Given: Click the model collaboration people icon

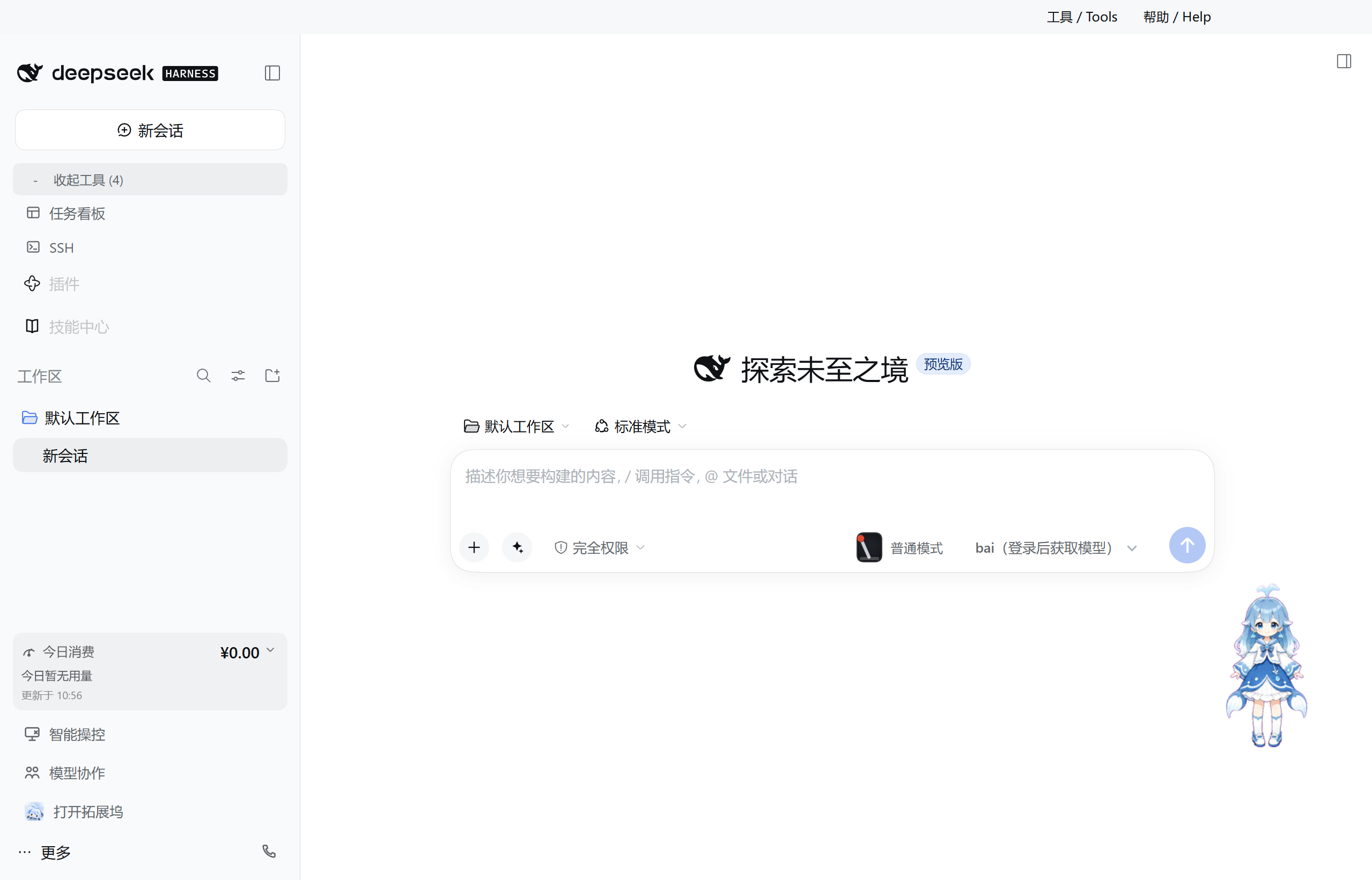Looking at the screenshot, I should point(32,773).
